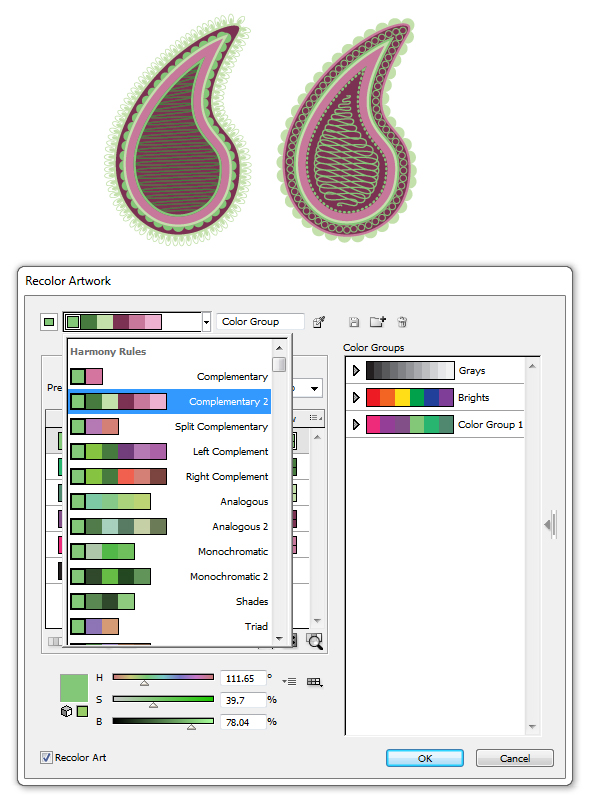Expand the Brights color group
Viewport: 592px width, 800px height.
pyautogui.click(x=356, y=397)
